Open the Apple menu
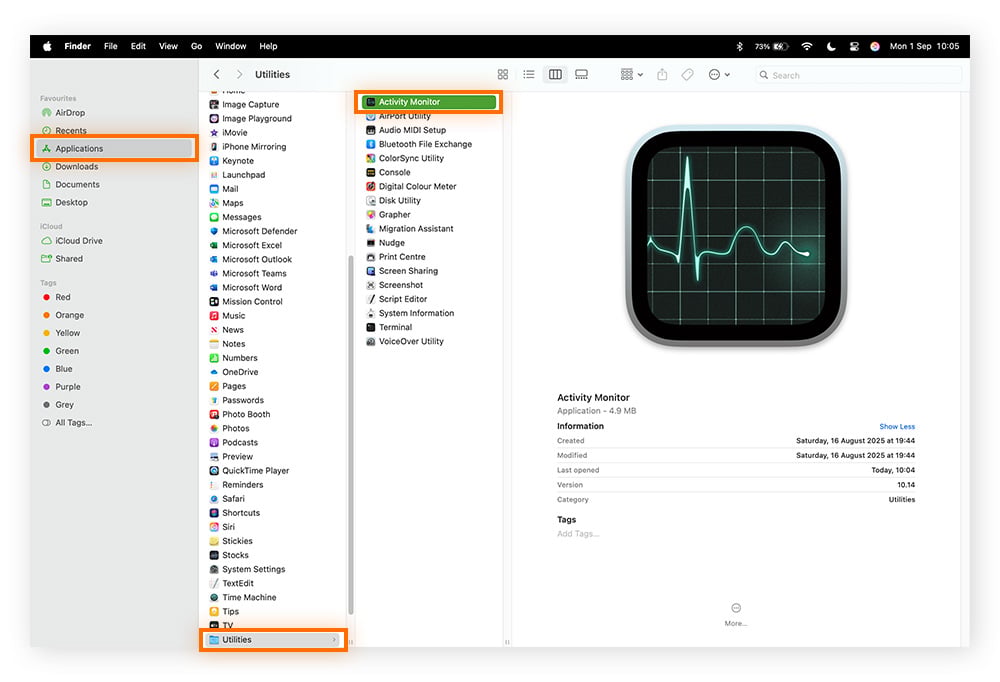The image size is (1000, 682). [x=47, y=46]
